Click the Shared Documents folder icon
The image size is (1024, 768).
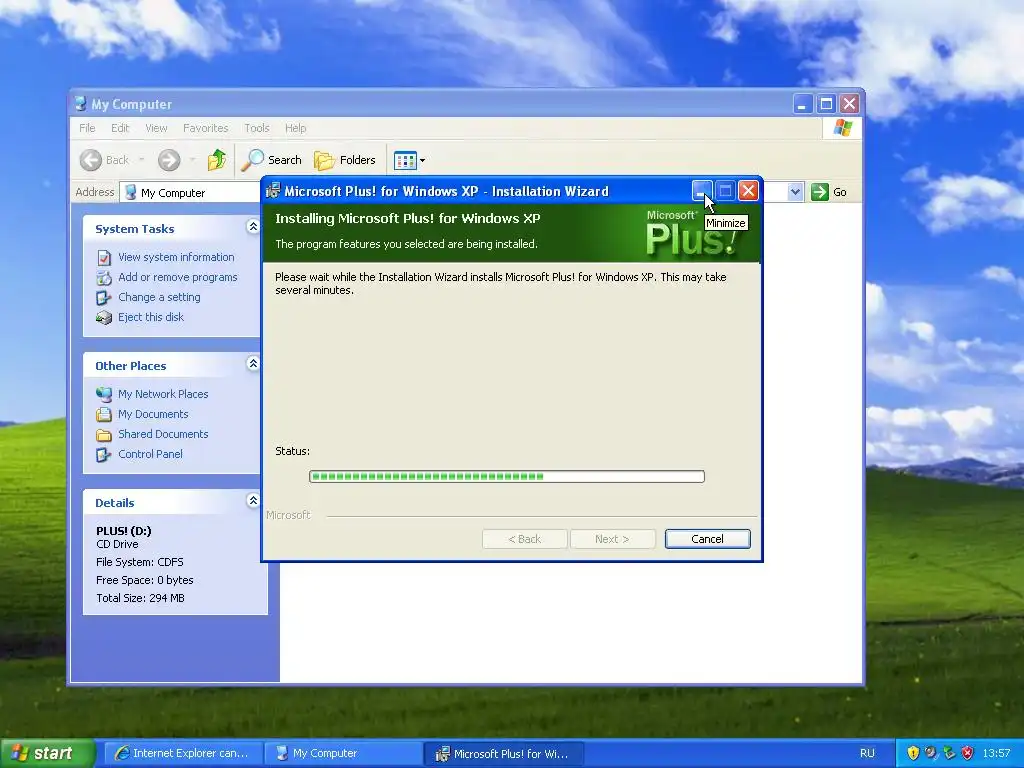tap(104, 434)
